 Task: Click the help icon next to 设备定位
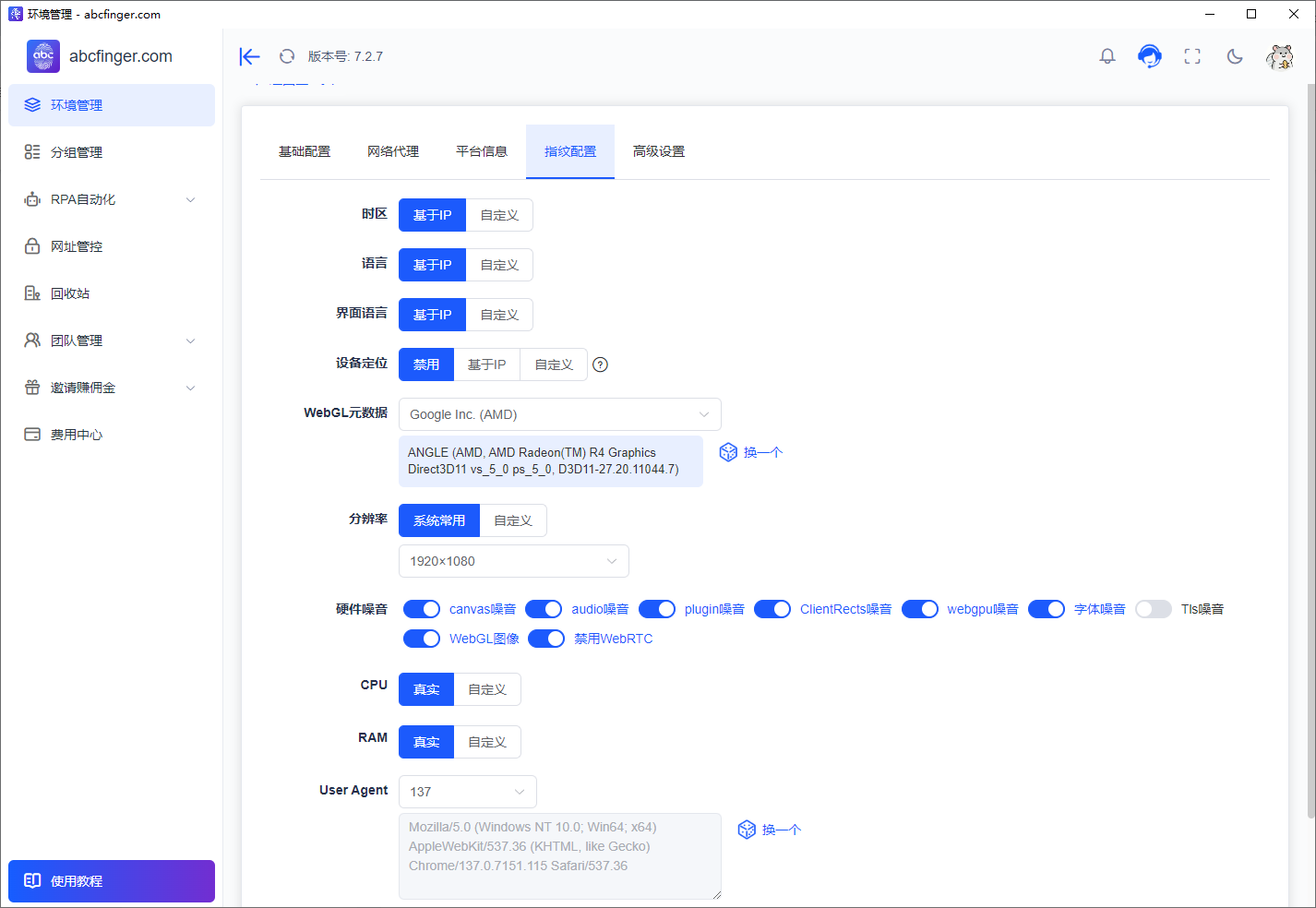pyautogui.click(x=600, y=364)
